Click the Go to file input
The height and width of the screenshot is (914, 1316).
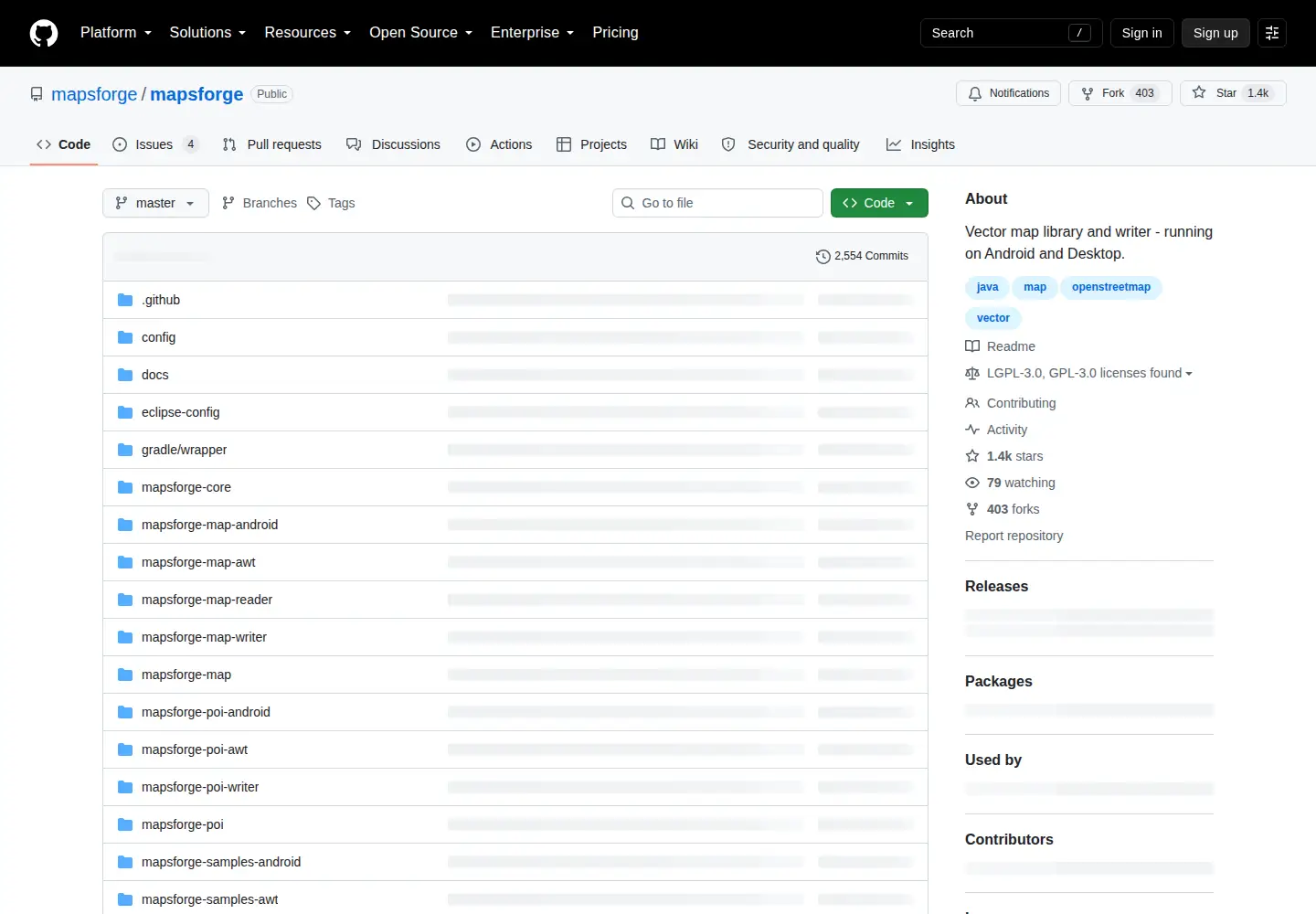point(717,203)
